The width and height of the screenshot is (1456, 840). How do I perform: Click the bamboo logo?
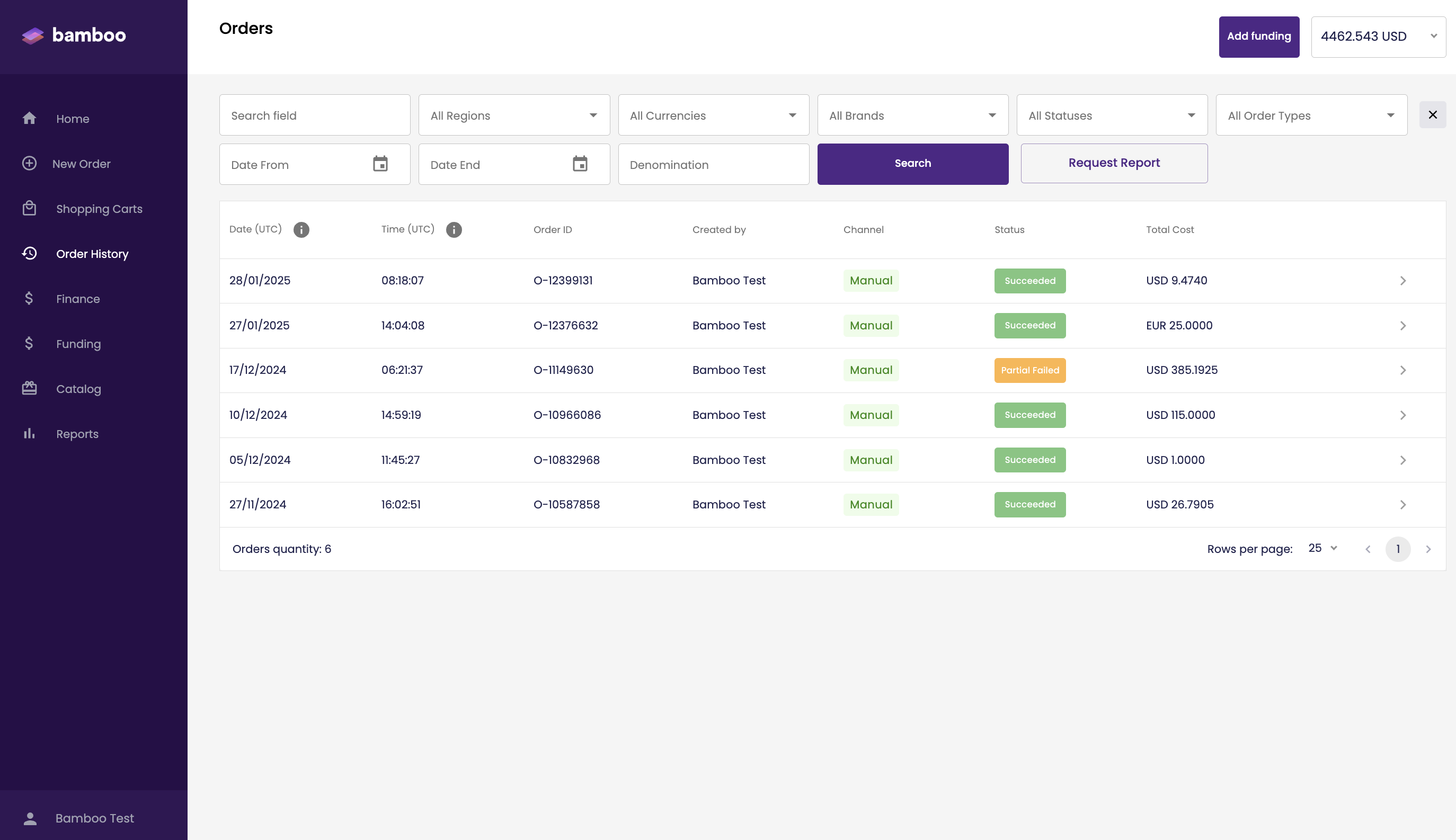click(x=74, y=35)
